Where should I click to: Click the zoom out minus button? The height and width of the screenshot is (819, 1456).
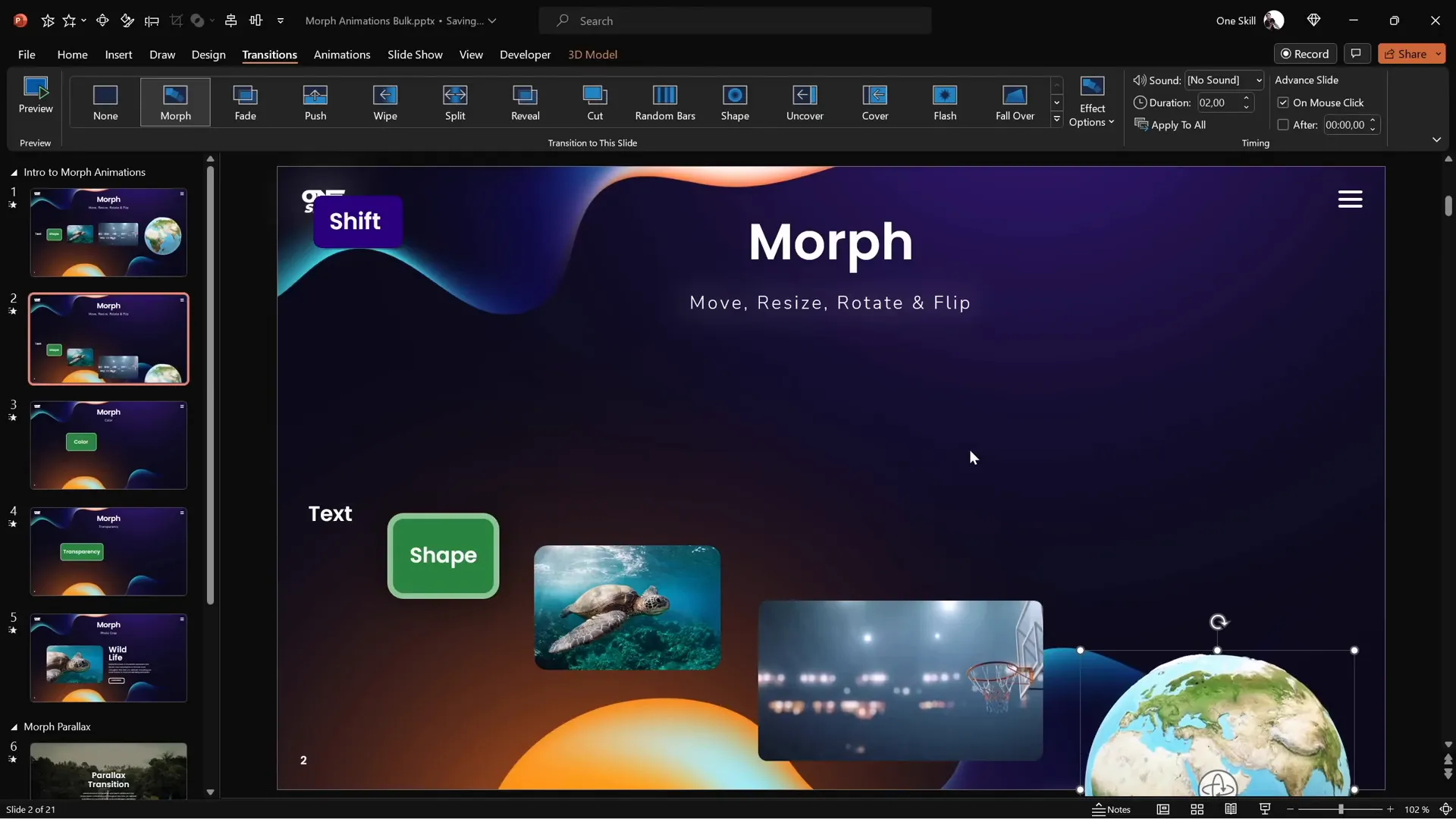(x=1290, y=809)
